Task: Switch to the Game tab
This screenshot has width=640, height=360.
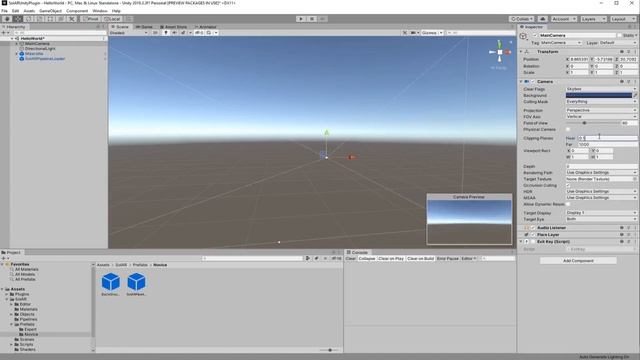Action: click(x=144, y=27)
